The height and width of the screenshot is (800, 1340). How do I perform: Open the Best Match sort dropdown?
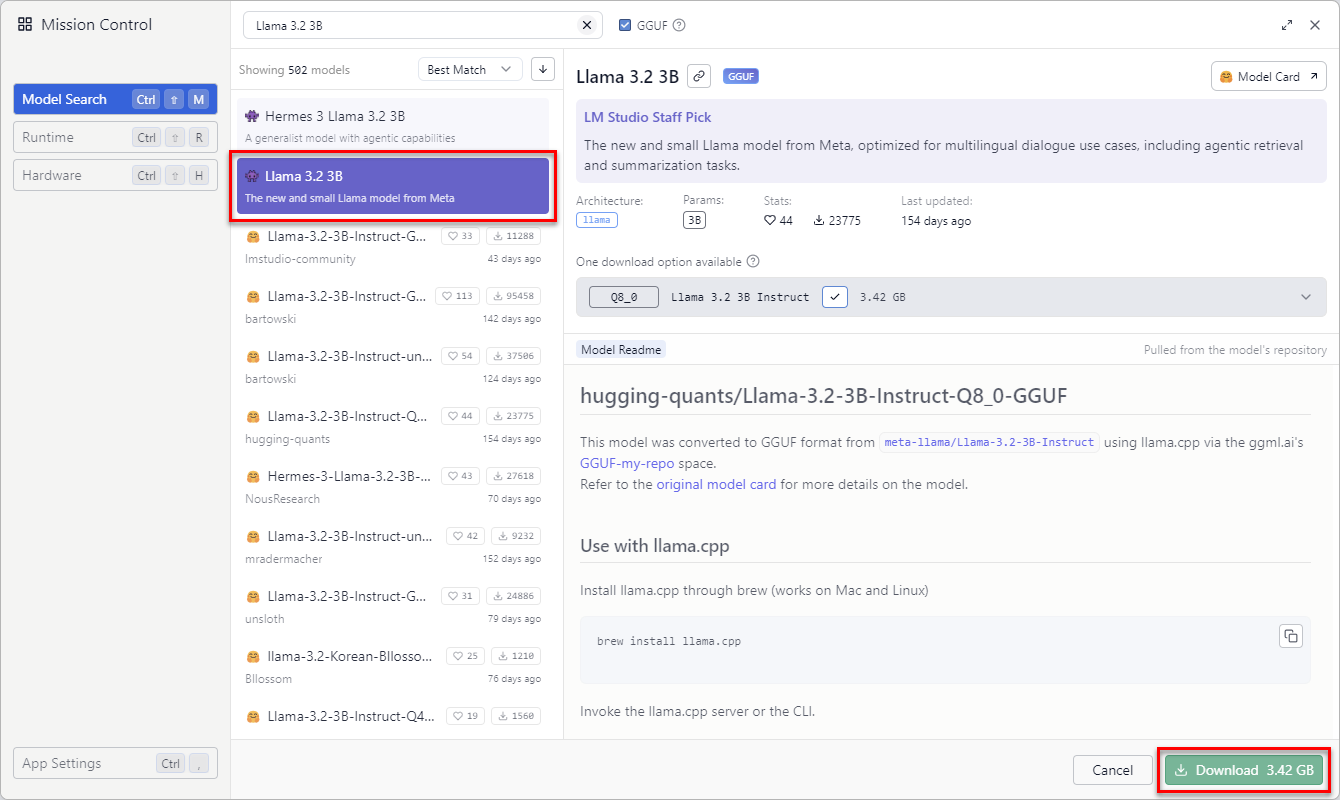point(470,68)
